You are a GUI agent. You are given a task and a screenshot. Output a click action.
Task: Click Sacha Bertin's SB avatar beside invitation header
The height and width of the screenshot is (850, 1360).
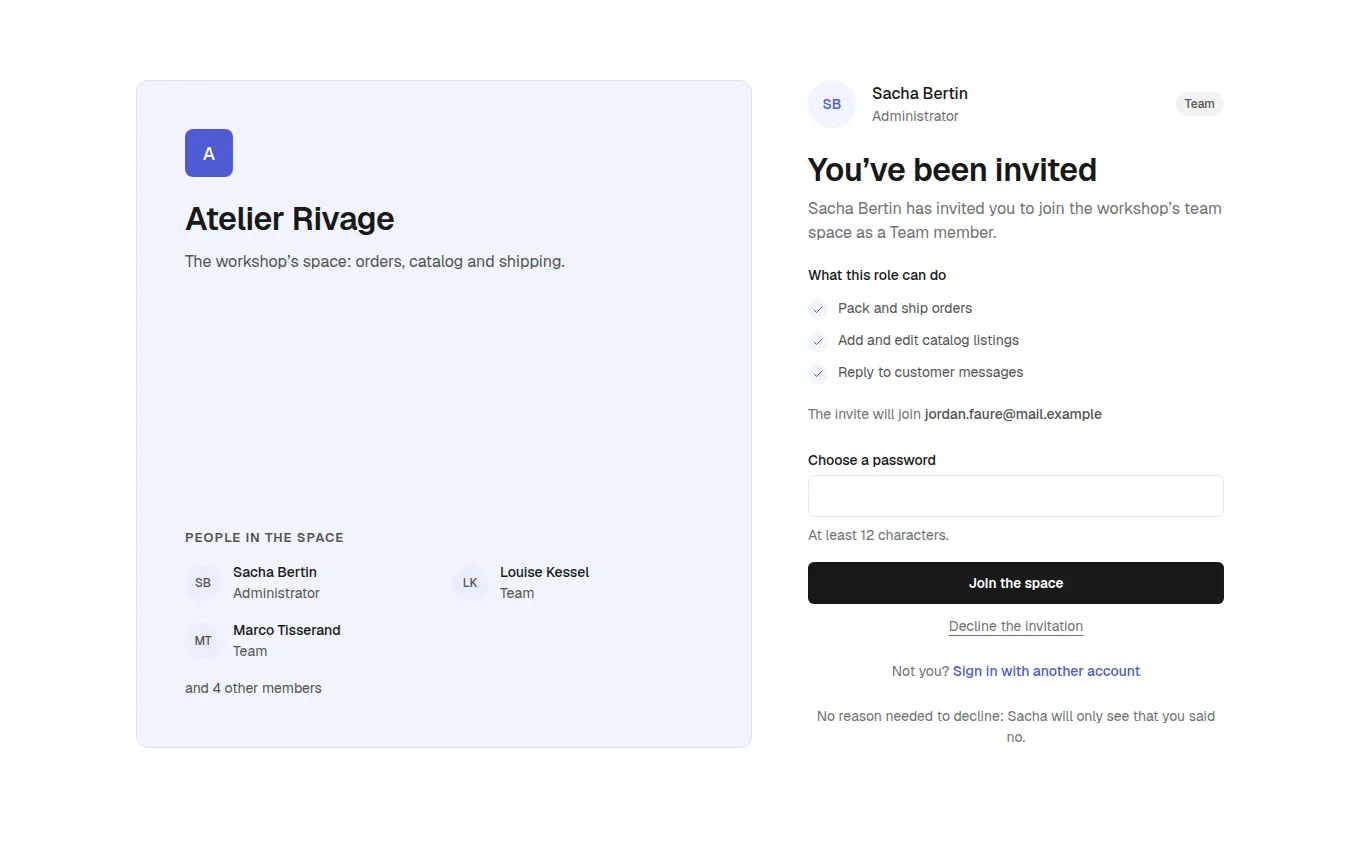click(832, 104)
